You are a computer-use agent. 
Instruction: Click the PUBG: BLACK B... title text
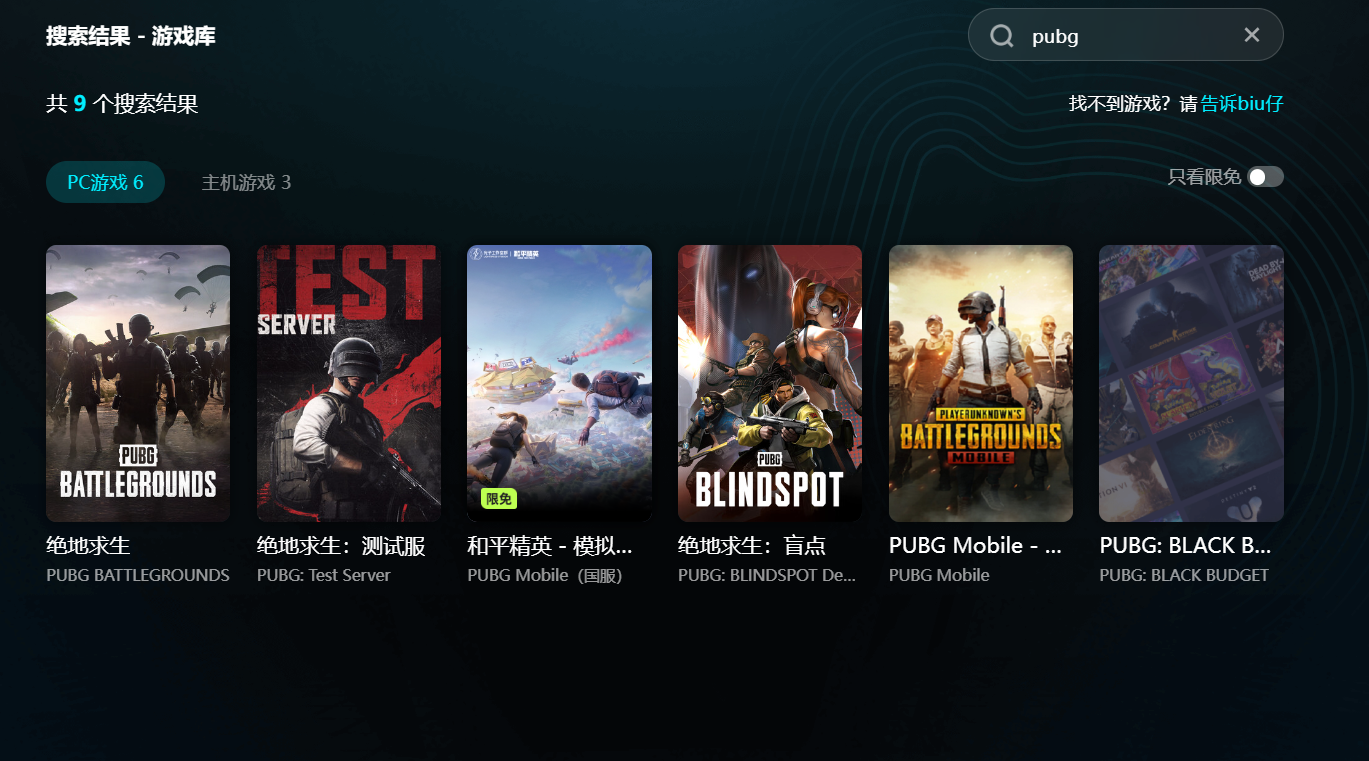1185,546
